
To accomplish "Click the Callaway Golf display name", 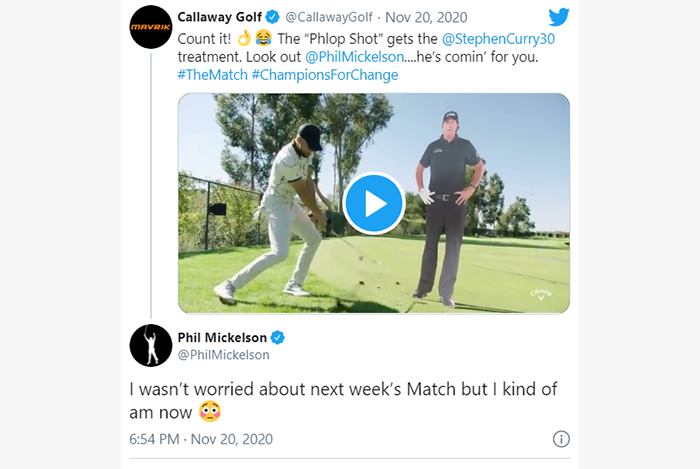I will (220, 17).
